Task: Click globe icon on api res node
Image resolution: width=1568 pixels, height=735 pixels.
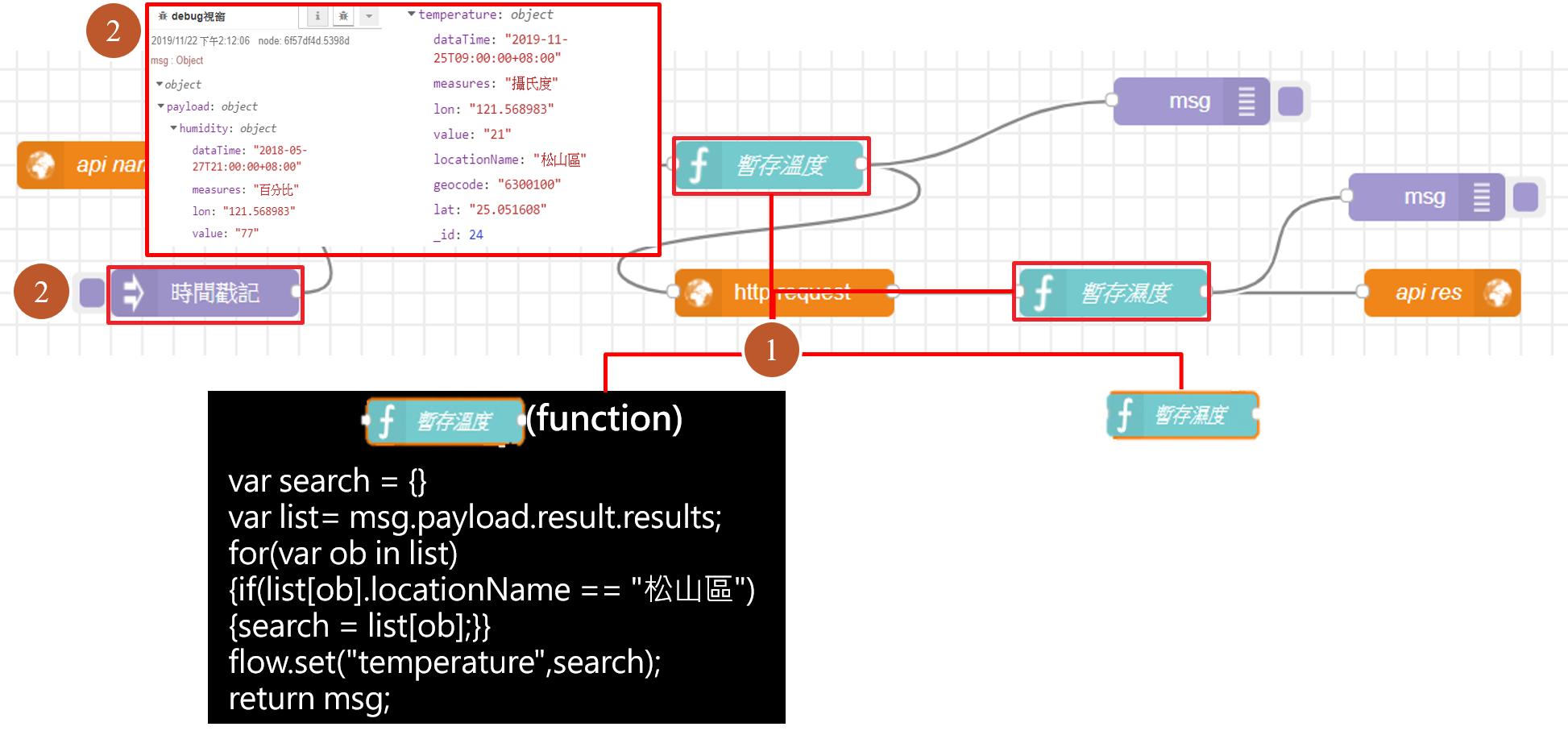Action: (1498, 293)
